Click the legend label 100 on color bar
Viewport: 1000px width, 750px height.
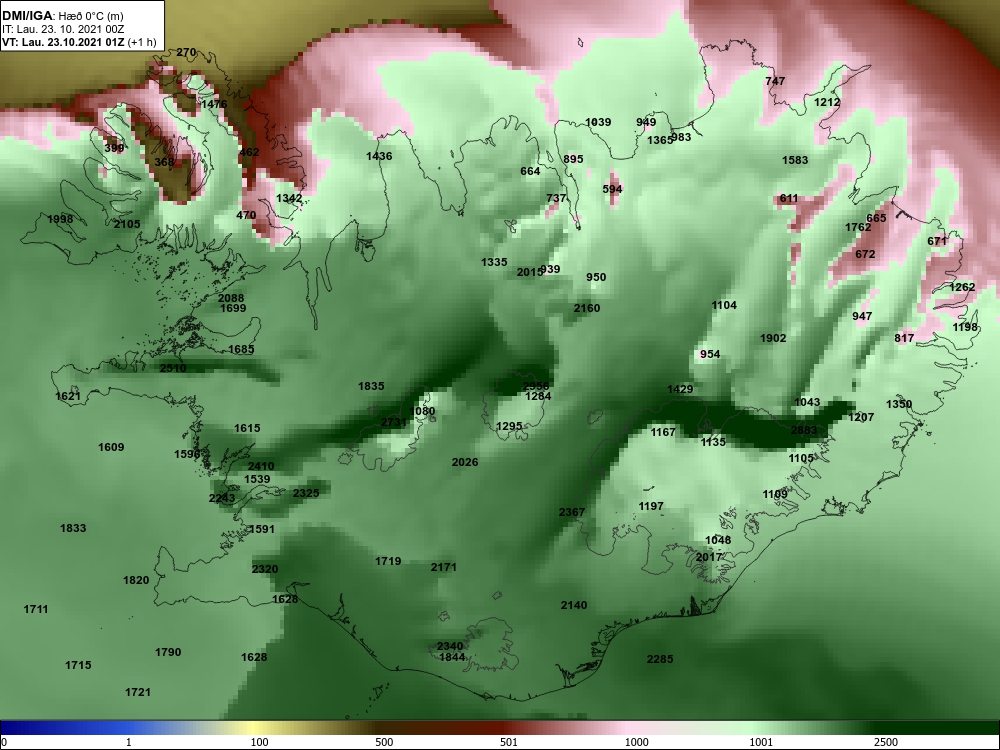click(259, 742)
